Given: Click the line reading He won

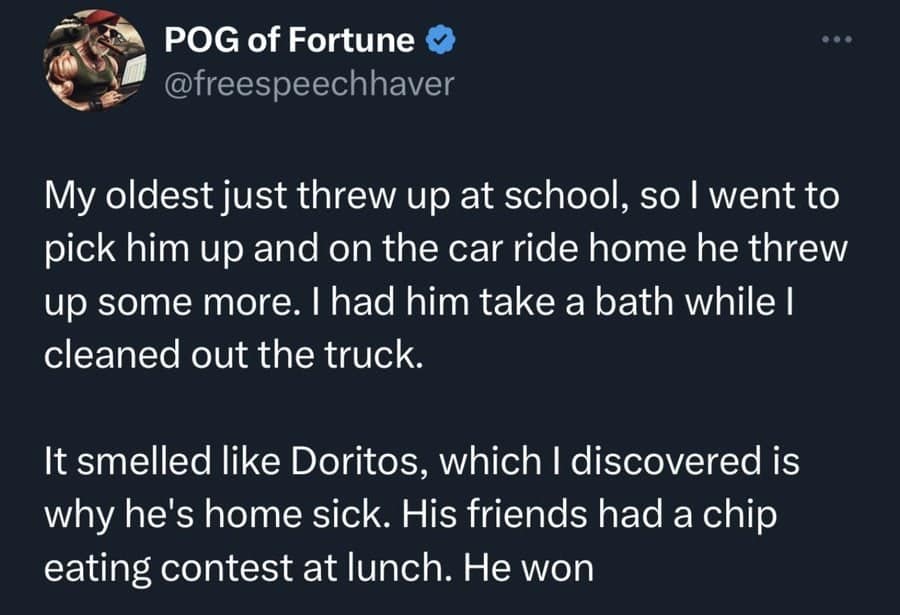Looking at the screenshot, I should [530, 568].
